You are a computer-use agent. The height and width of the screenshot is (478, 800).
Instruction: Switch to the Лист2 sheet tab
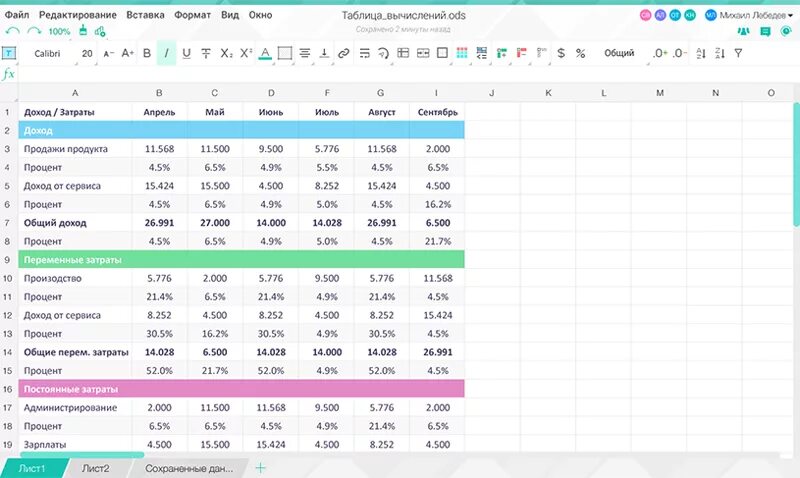tap(95, 468)
